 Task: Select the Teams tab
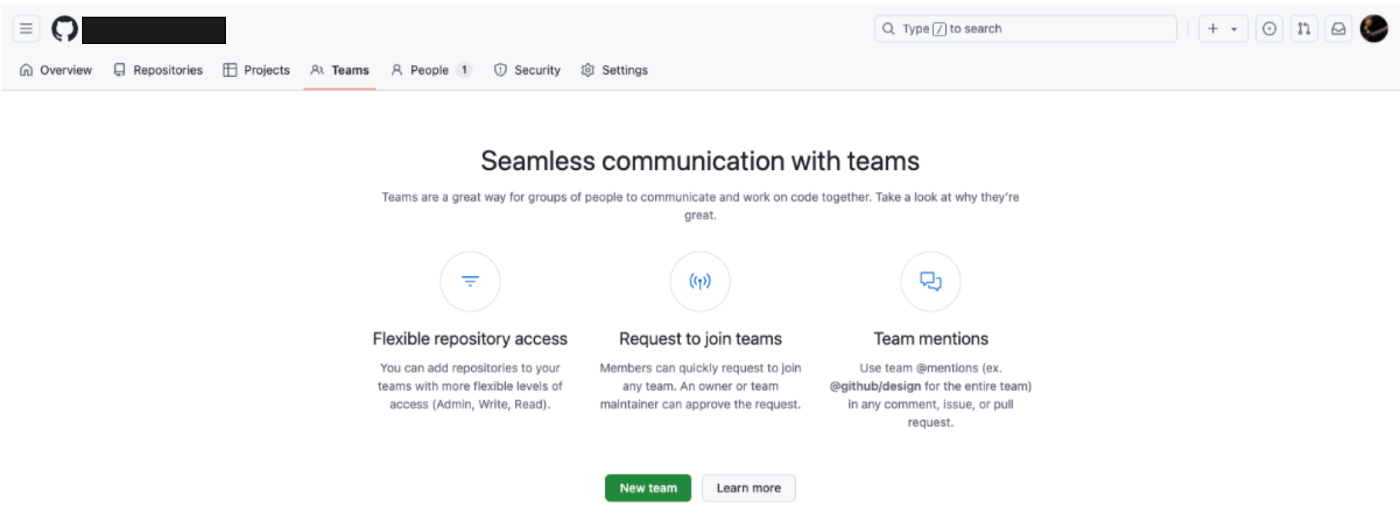[340, 70]
